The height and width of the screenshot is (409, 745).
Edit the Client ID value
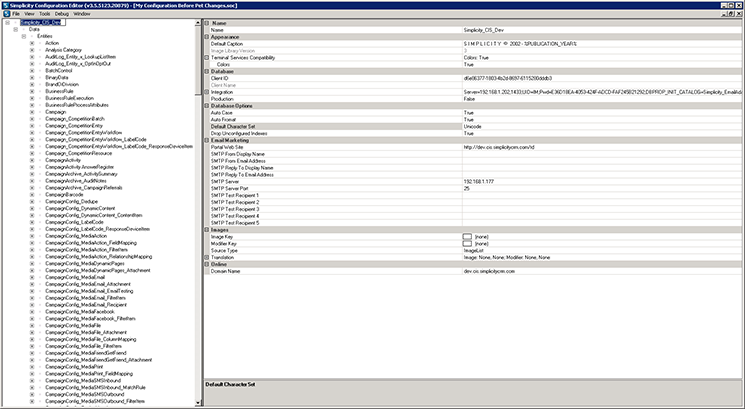pyautogui.click(x=602, y=78)
